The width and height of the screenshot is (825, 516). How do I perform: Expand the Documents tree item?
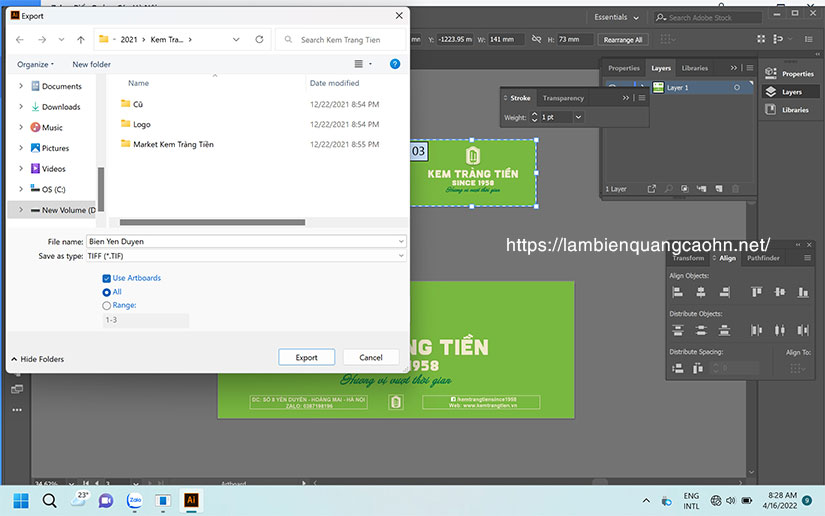click(22, 87)
